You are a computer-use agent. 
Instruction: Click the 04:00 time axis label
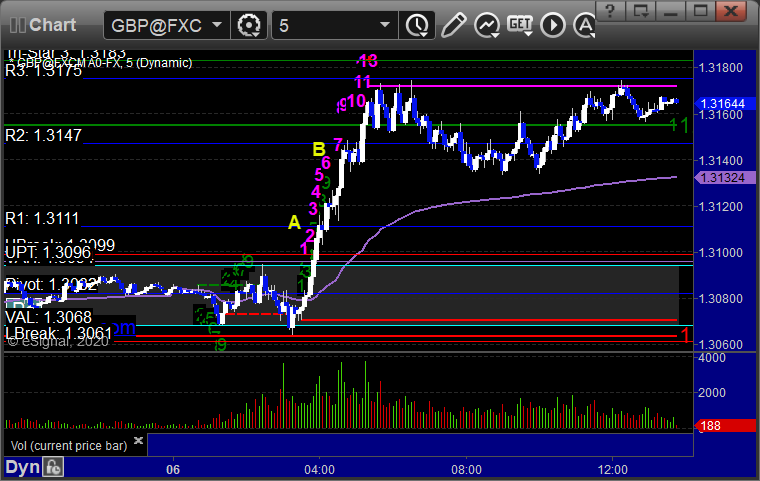point(319,470)
